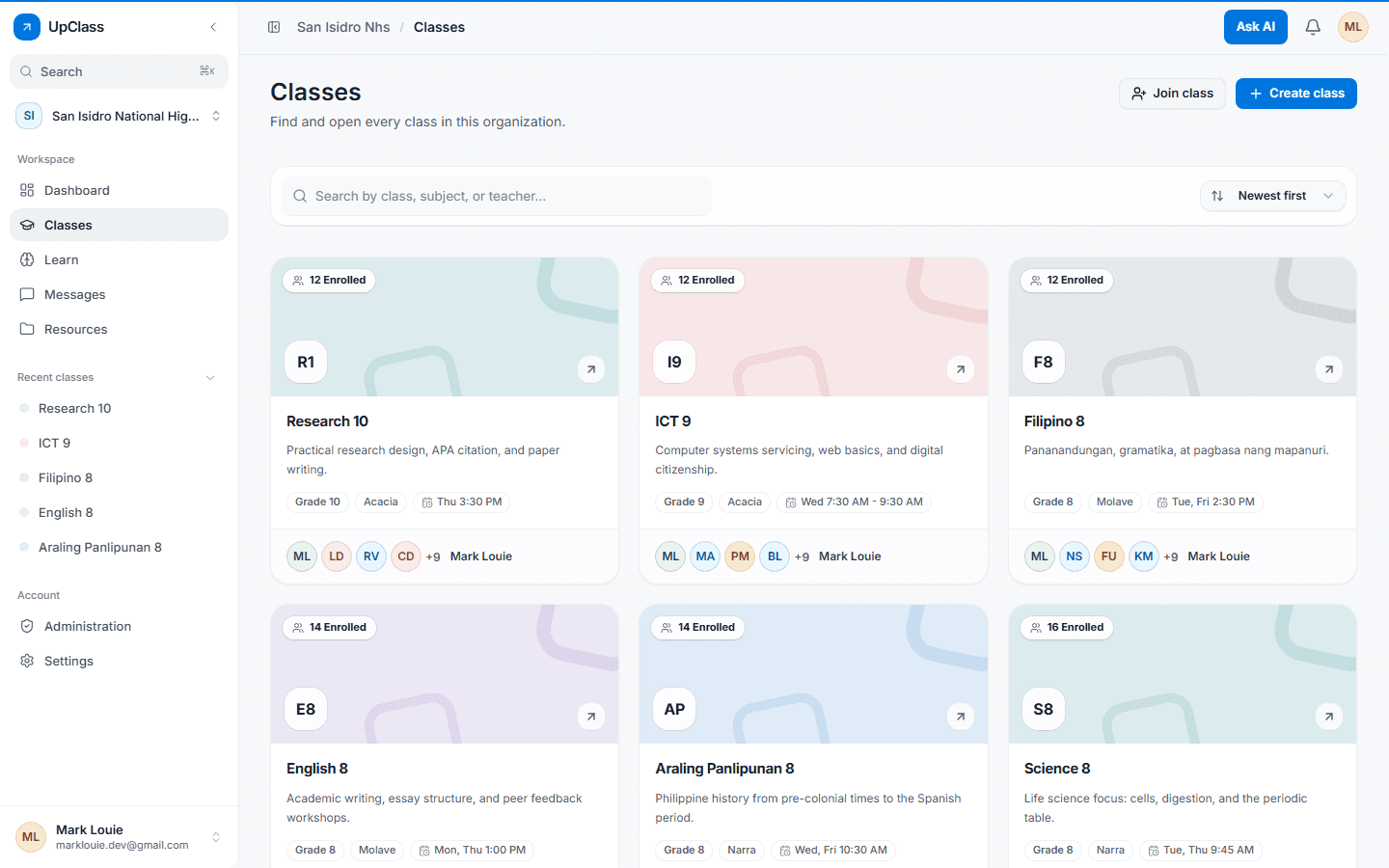Open the Filipino 8 card arrow icon
1389x868 pixels.
[1329, 369]
